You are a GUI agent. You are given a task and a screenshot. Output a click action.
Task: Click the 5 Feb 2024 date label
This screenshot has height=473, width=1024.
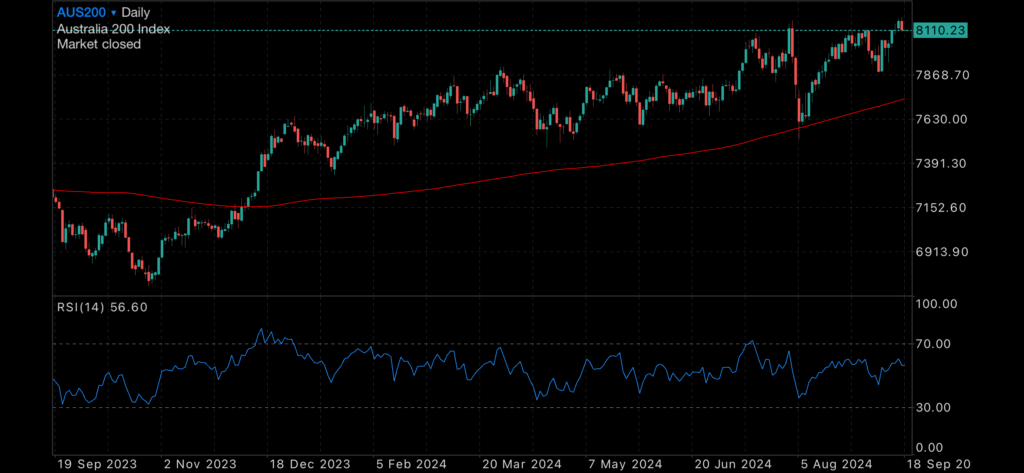tap(413, 464)
